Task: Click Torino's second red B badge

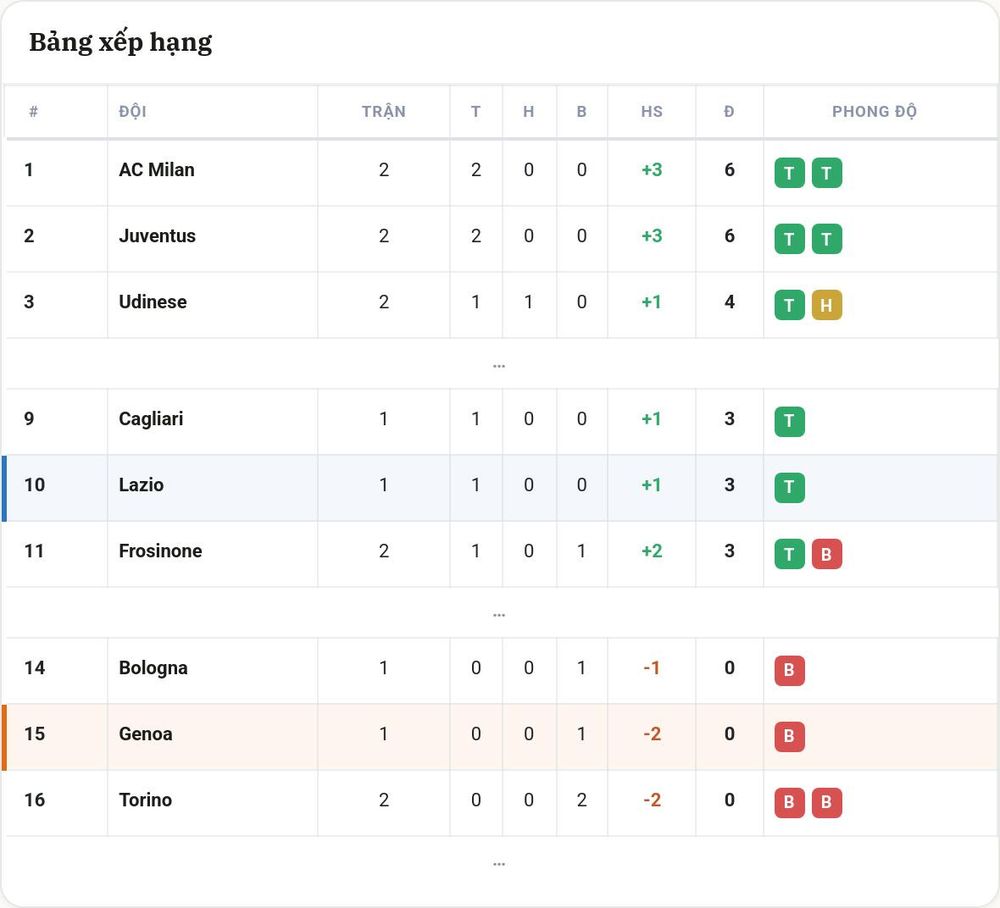Action: [827, 803]
